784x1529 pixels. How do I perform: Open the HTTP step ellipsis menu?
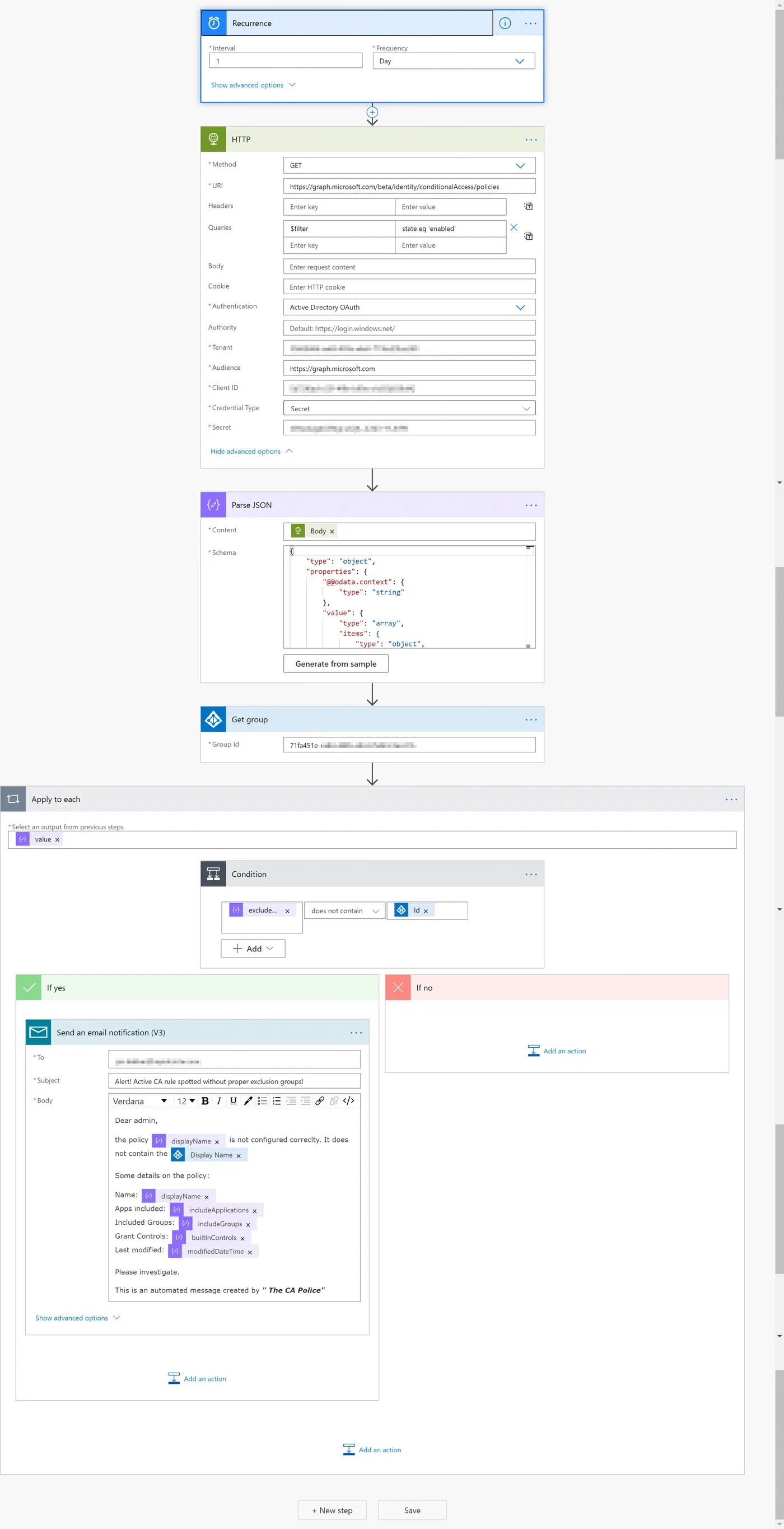tap(531, 140)
